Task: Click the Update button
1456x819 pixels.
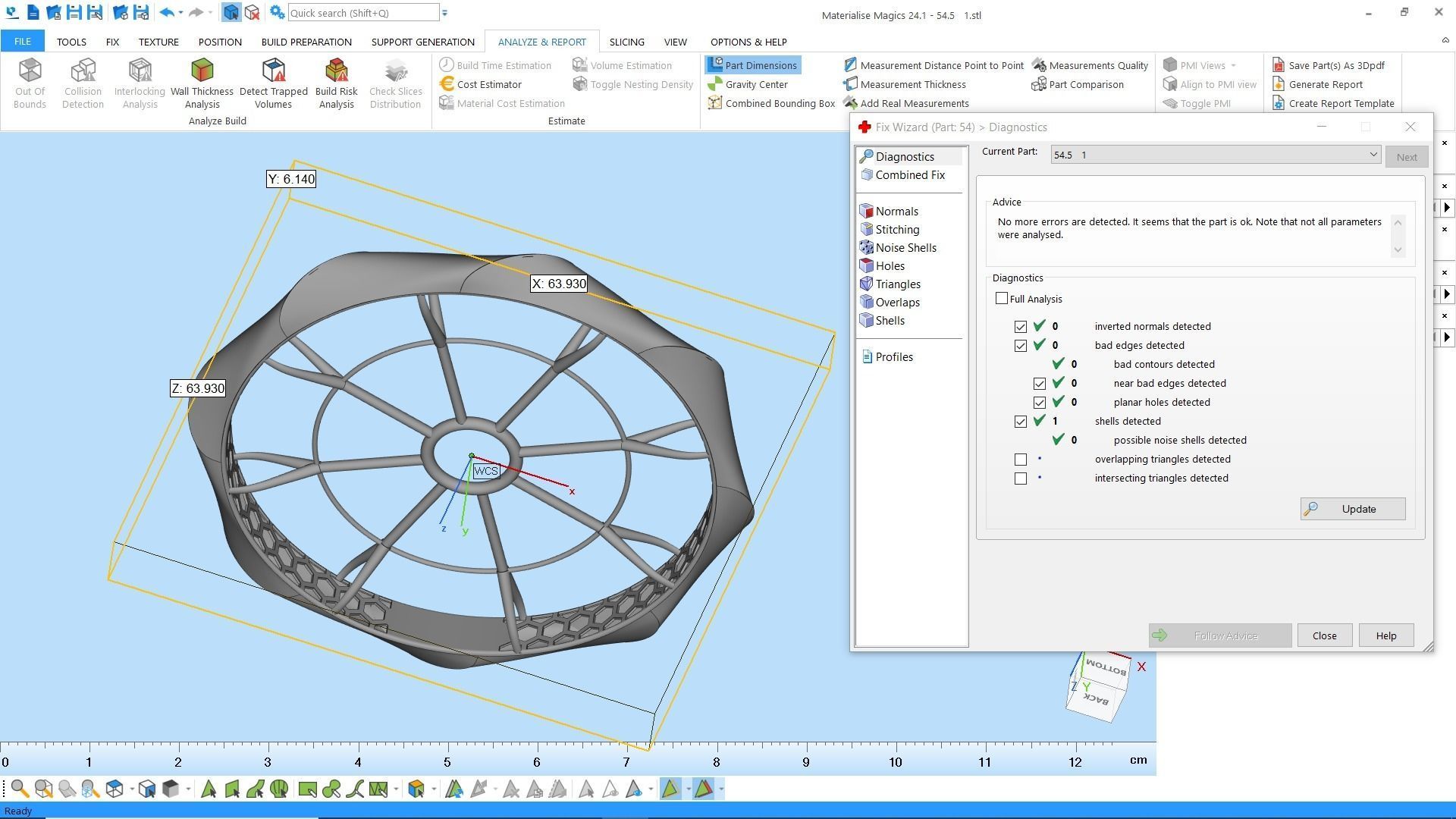Action: point(1352,509)
